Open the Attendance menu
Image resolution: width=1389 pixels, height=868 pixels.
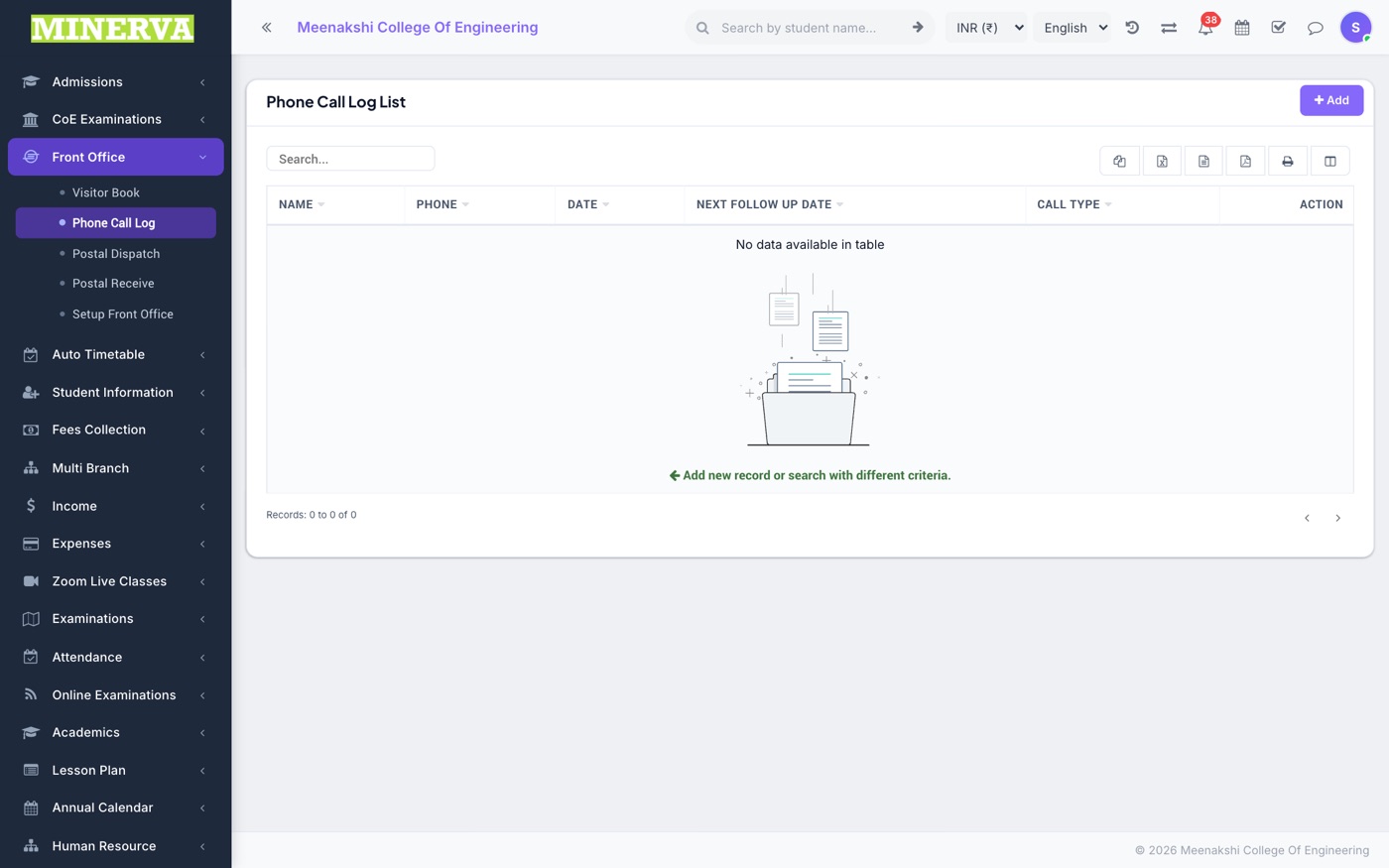coord(116,658)
